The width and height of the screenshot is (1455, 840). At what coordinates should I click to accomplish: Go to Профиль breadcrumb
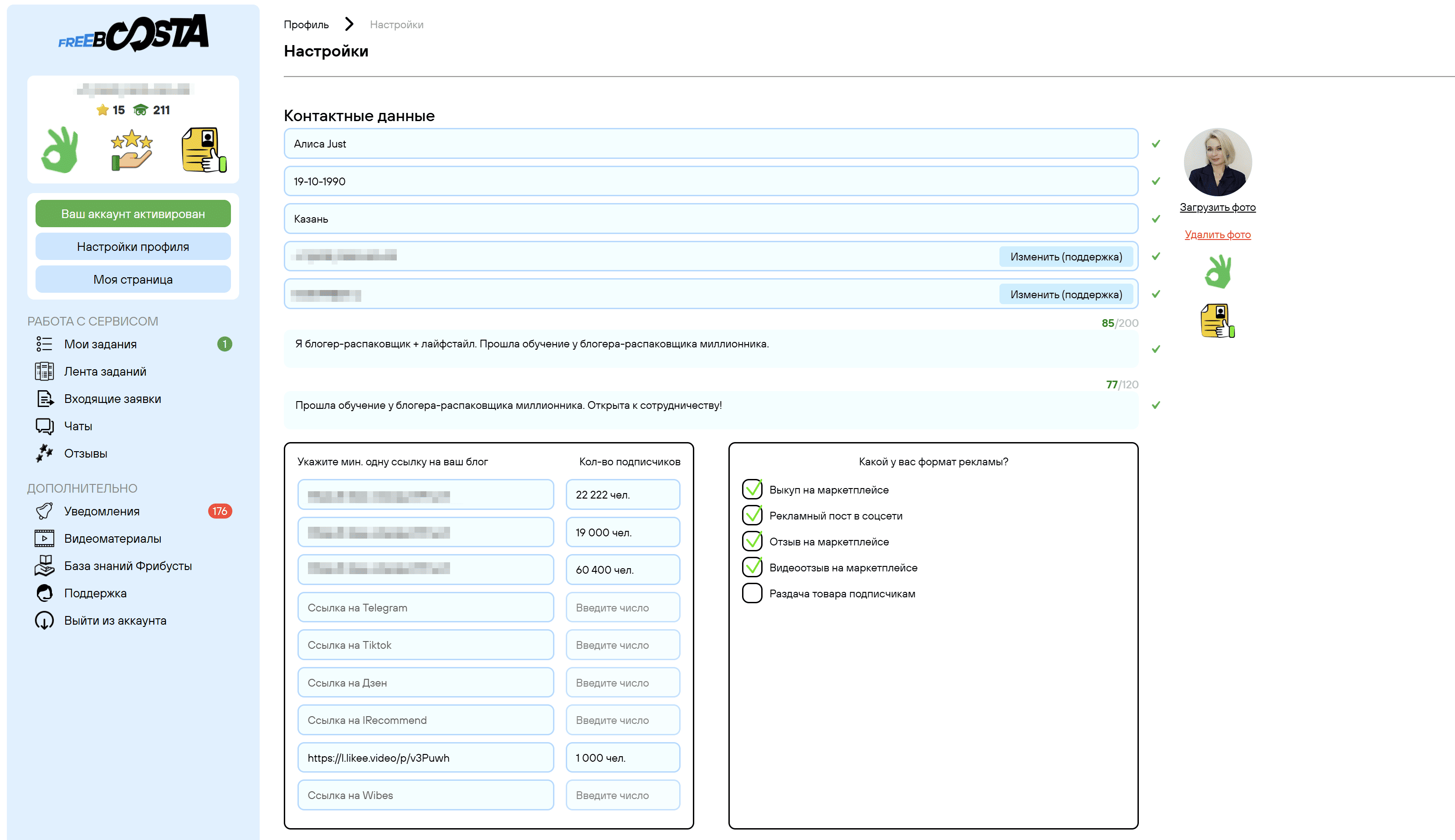pos(306,24)
